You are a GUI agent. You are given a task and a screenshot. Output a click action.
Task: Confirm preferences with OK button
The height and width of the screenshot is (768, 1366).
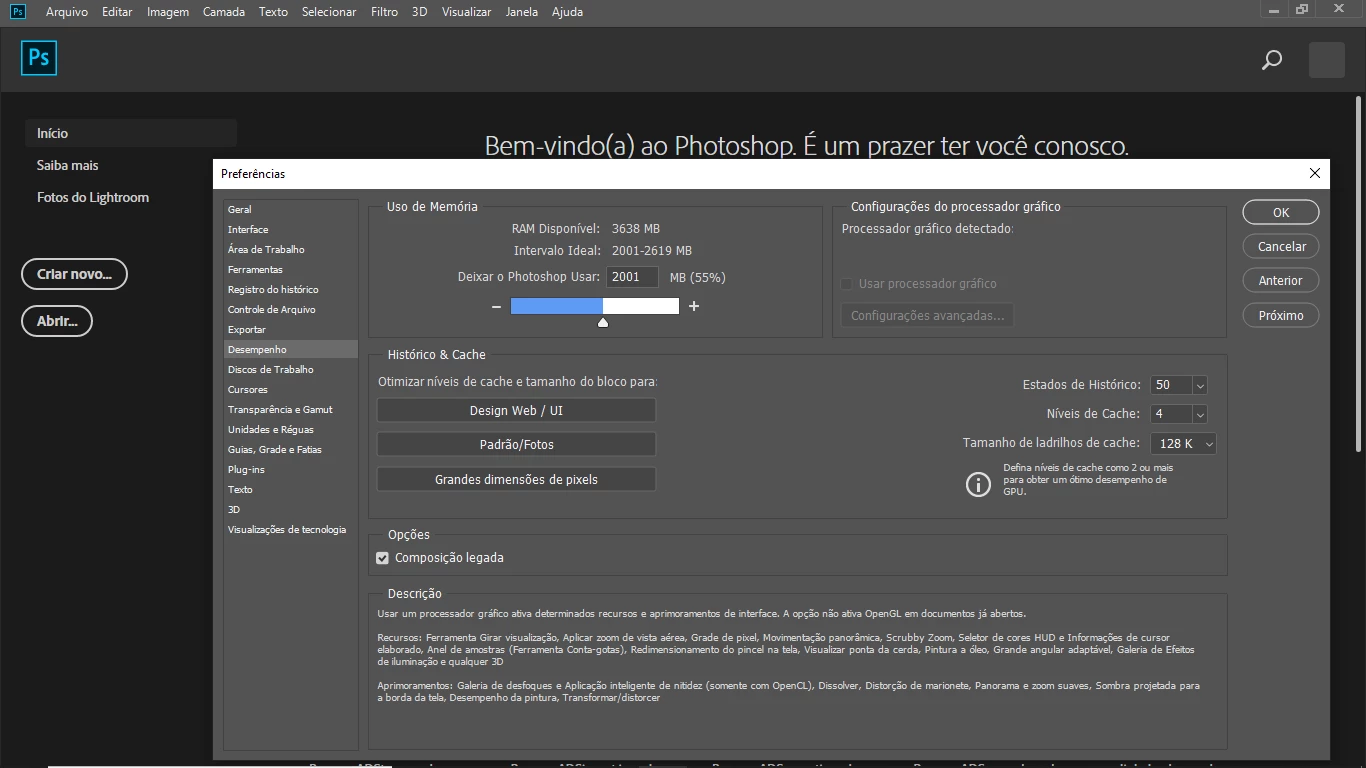pos(1281,212)
